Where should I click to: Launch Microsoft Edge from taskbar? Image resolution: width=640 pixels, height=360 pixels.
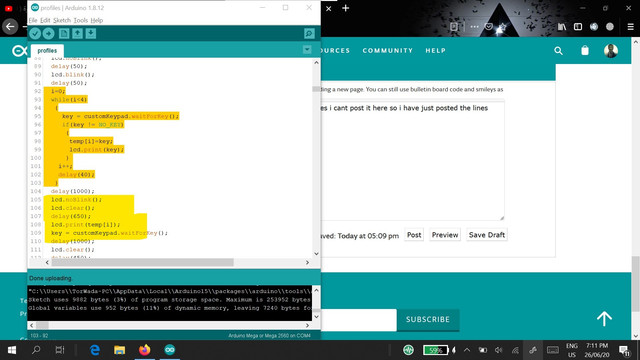95,350
